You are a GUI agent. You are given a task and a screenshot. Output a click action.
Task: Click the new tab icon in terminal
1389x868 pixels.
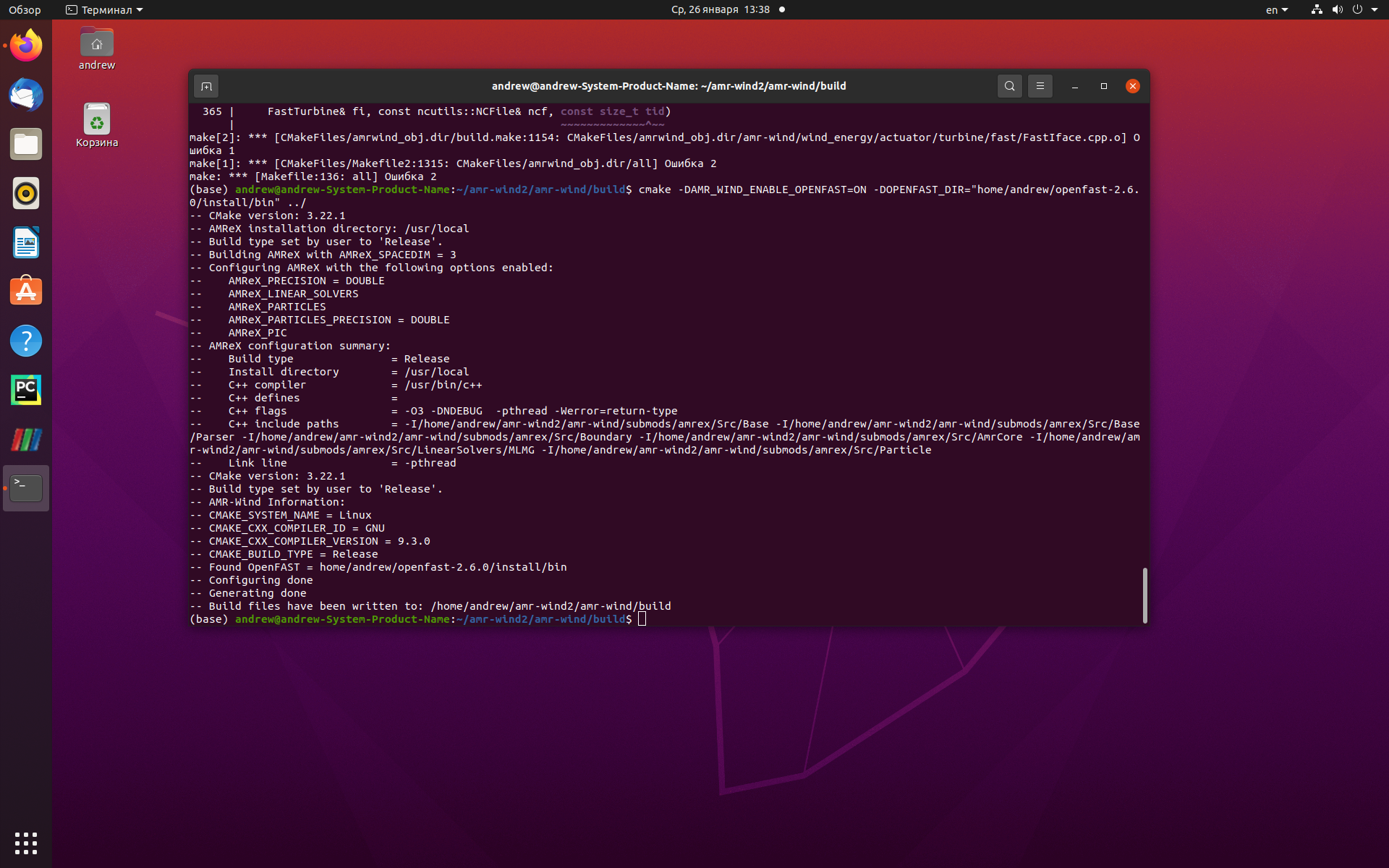tap(206, 86)
